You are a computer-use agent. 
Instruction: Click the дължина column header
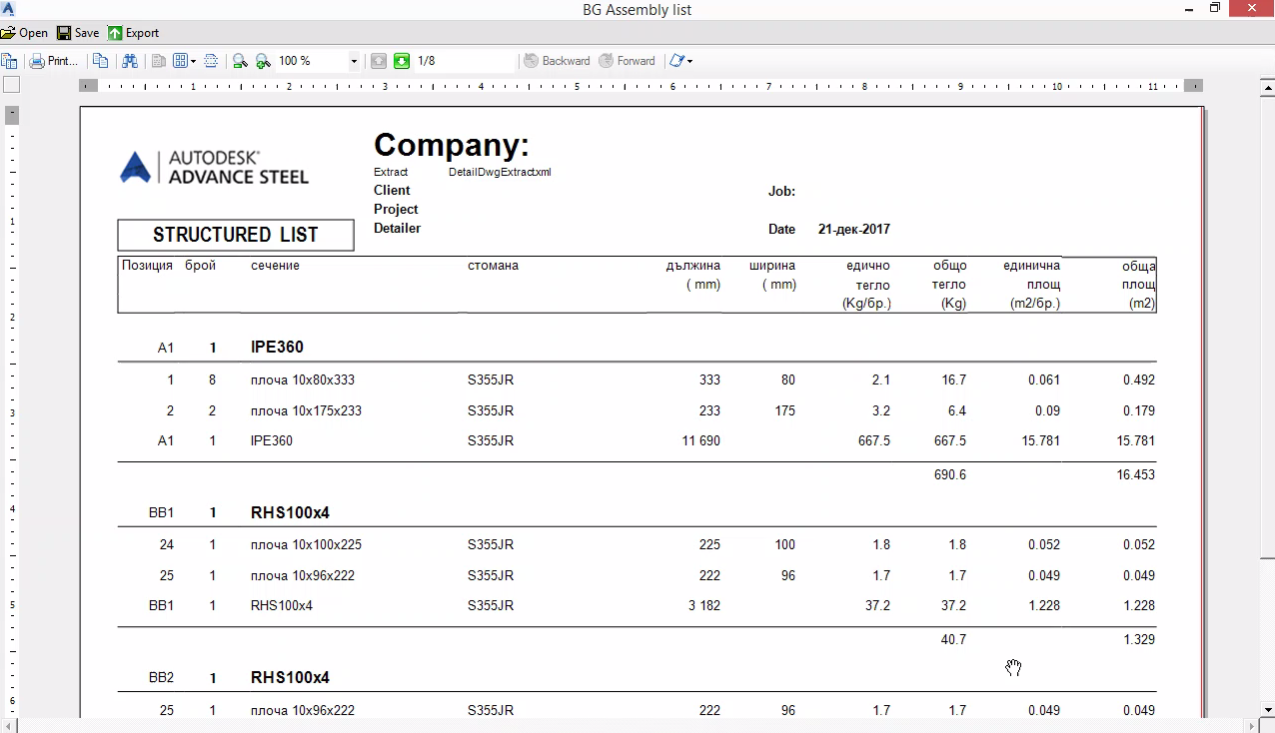click(693, 266)
